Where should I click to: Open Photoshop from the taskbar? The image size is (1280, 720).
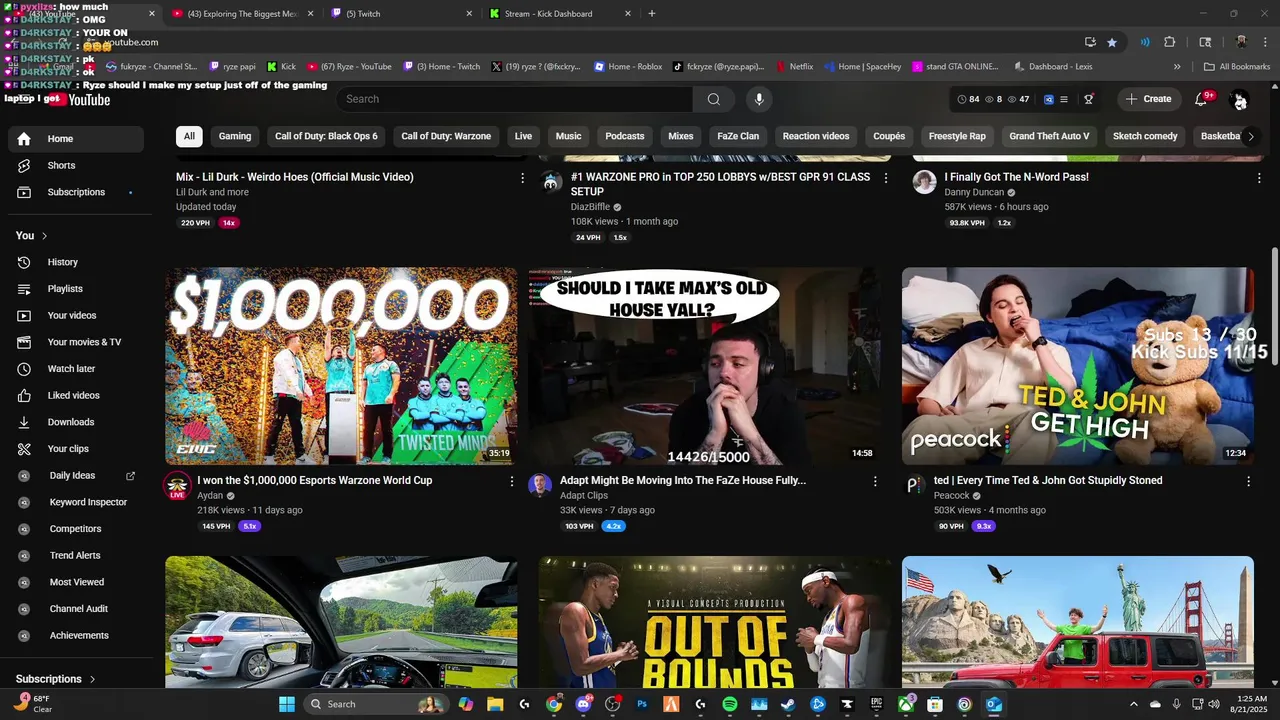click(642, 704)
